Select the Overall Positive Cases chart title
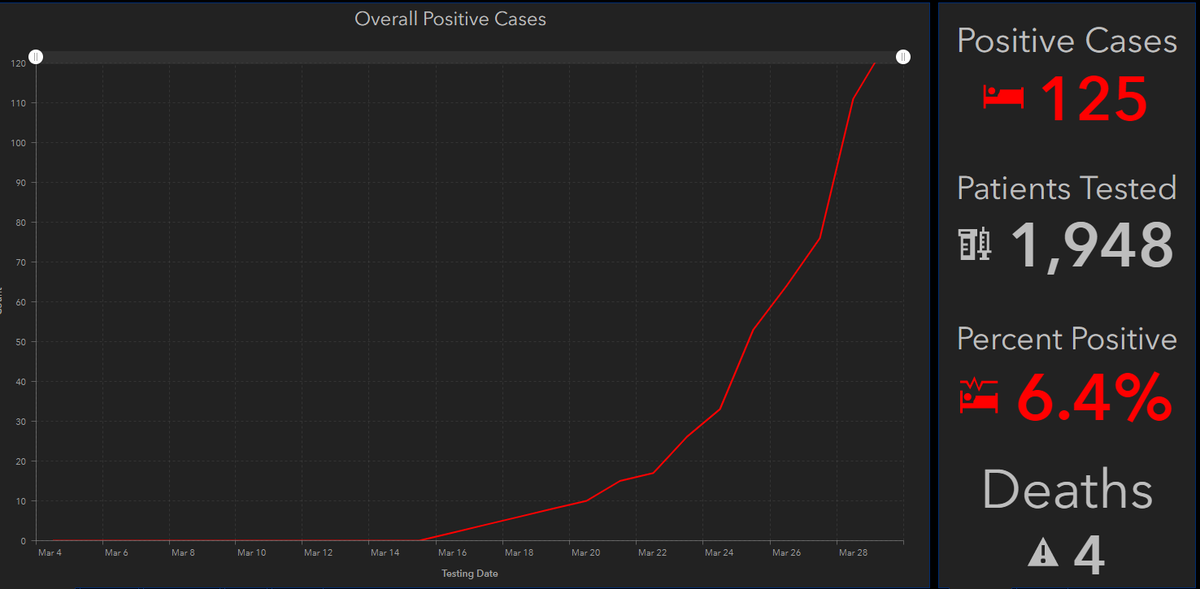The height and width of the screenshot is (589, 1200). coord(450,19)
